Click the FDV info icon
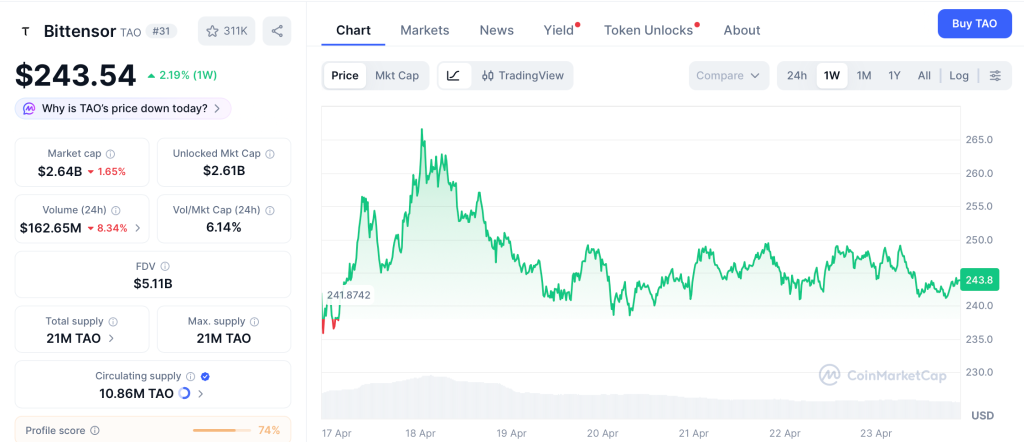The height and width of the screenshot is (442, 1024). [165, 267]
